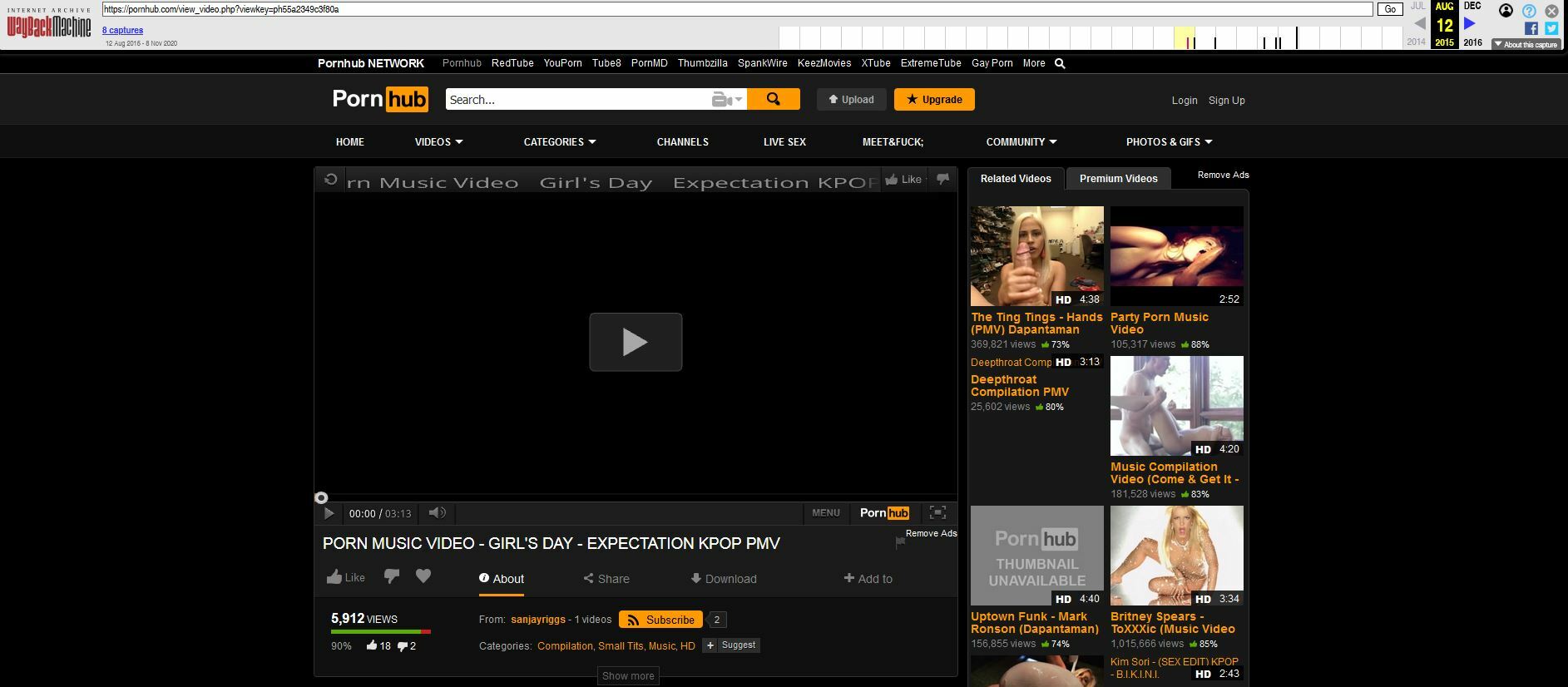Screen dimensions: 1568x687
Task: Toggle the dislike thumb below the title
Action: (392, 576)
